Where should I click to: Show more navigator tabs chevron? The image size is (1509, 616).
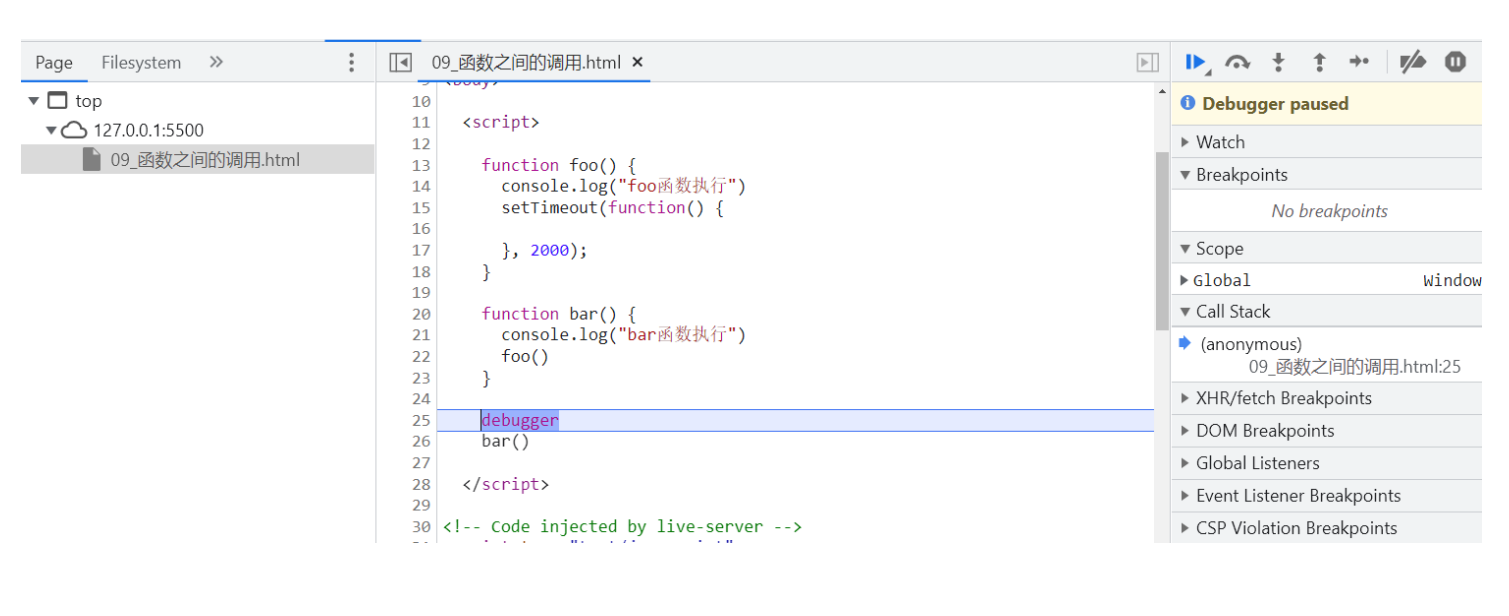(x=216, y=62)
